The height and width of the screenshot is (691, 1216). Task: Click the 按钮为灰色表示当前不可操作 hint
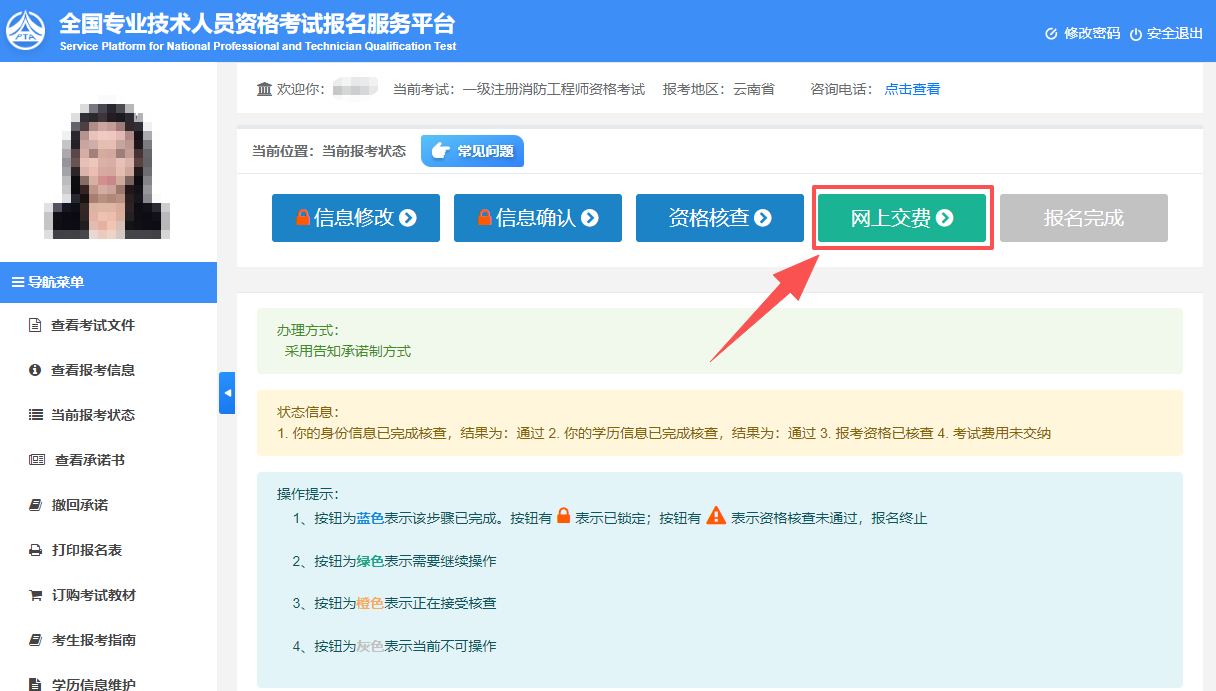pos(405,646)
